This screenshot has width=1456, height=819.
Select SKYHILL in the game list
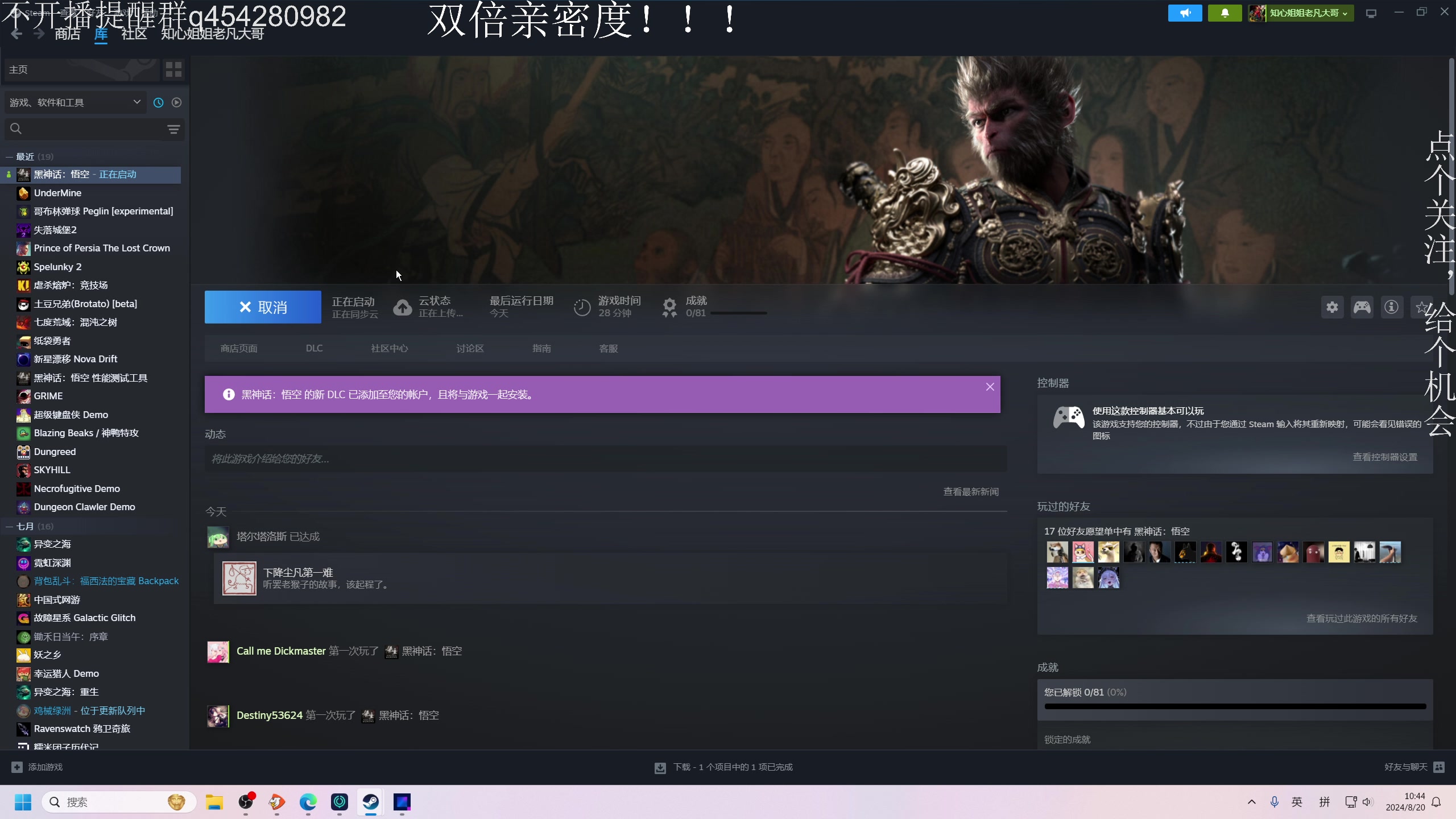point(52,470)
